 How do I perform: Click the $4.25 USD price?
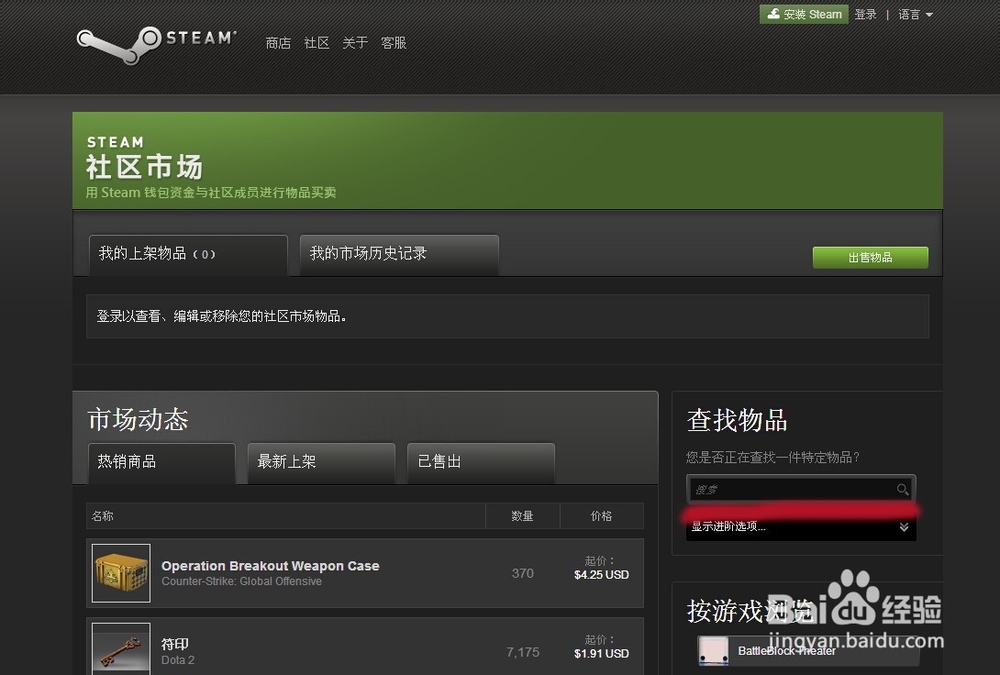[601, 575]
